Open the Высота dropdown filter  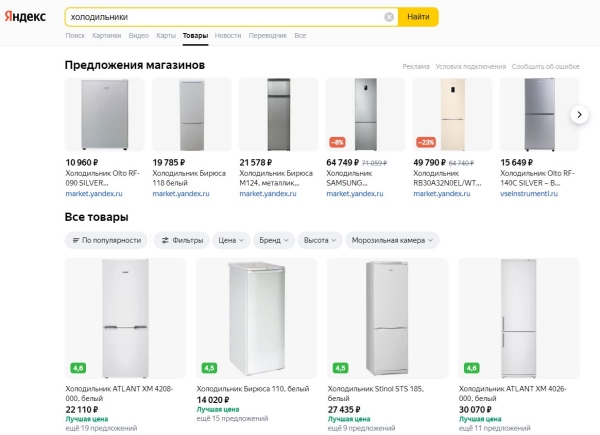tap(320, 240)
